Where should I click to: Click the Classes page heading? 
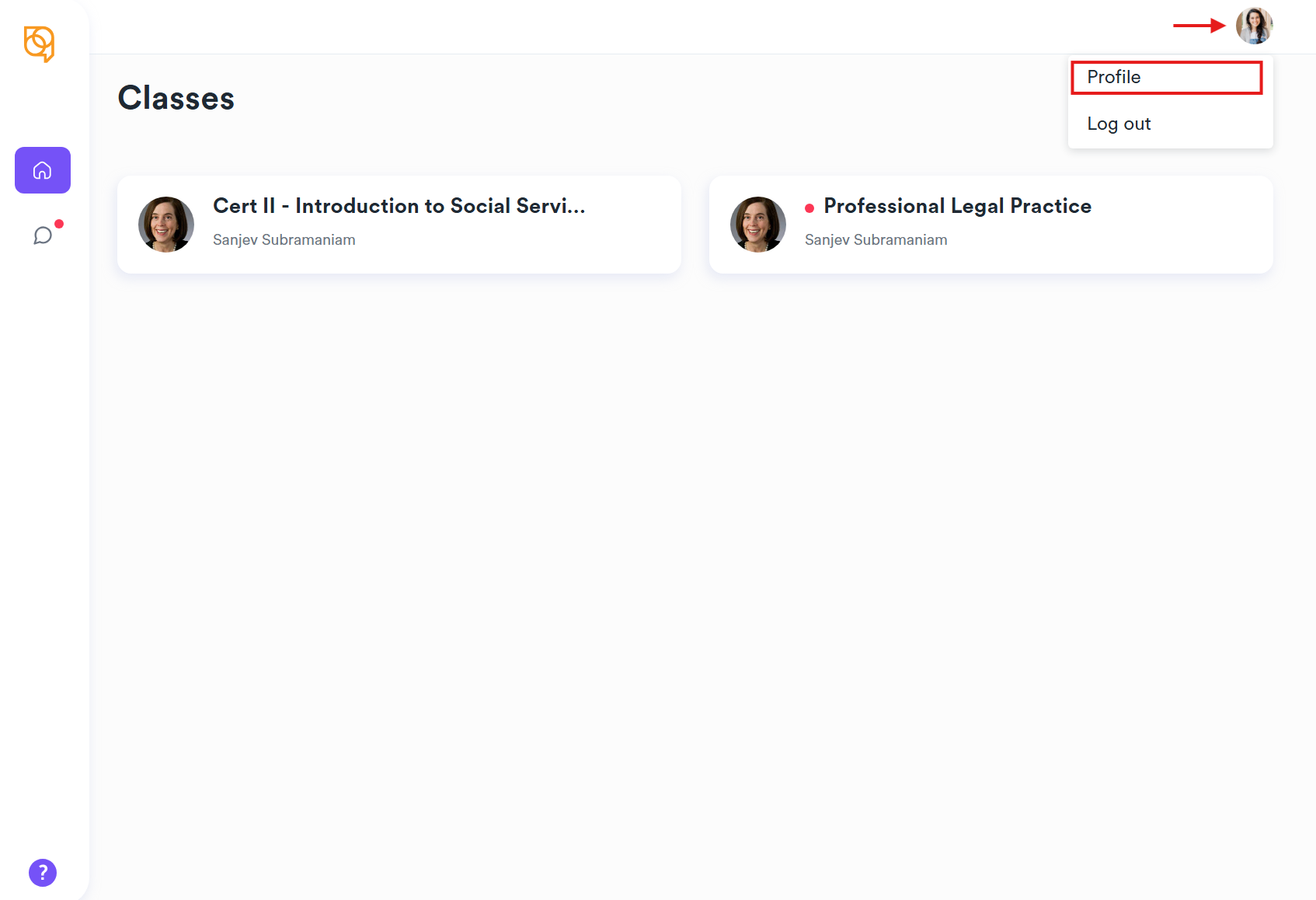click(176, 98)
